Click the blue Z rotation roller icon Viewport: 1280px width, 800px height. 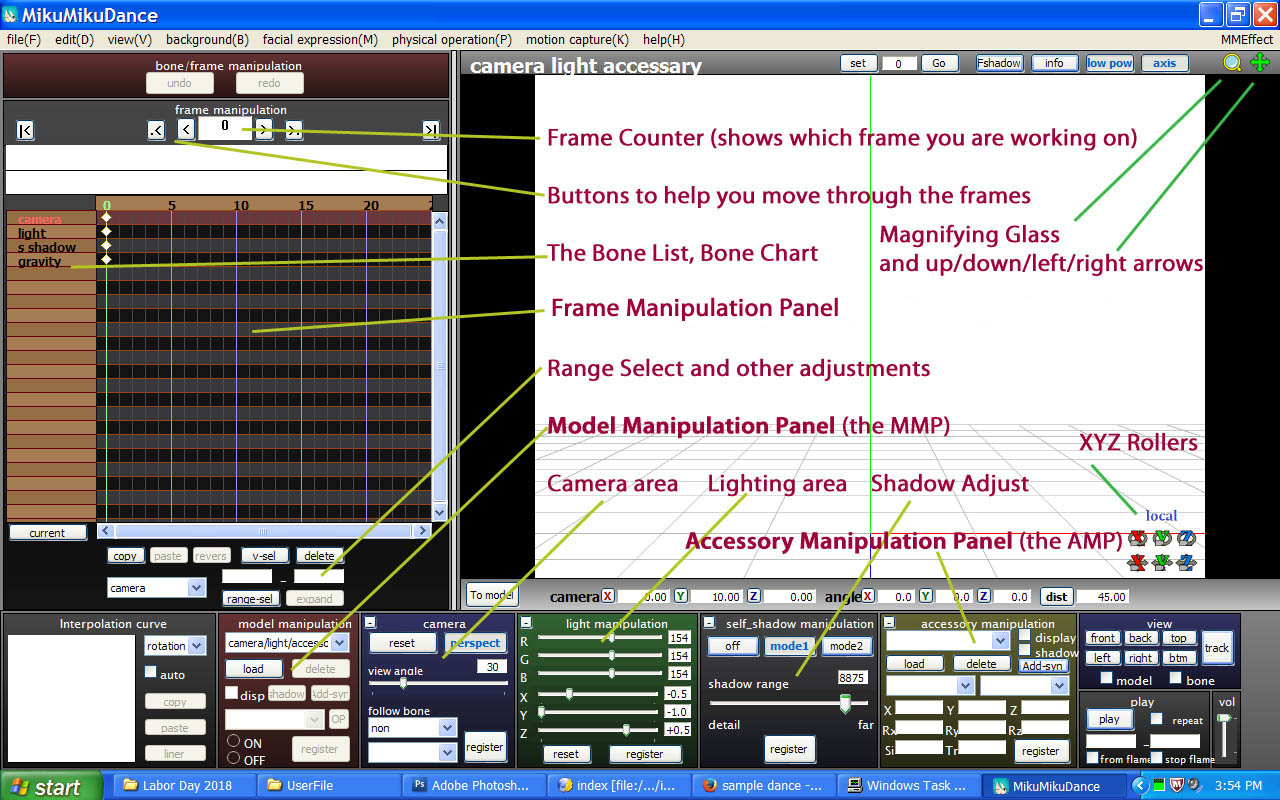click(x=1187, y=538)
